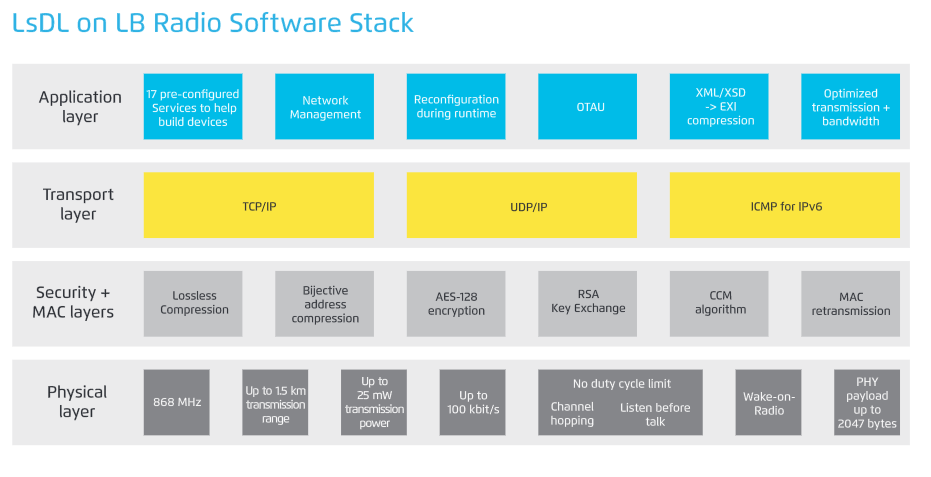Viewport: 931px width, 477px height.
Task: Click the "No duty cycle limit" text
Action: 622,384
